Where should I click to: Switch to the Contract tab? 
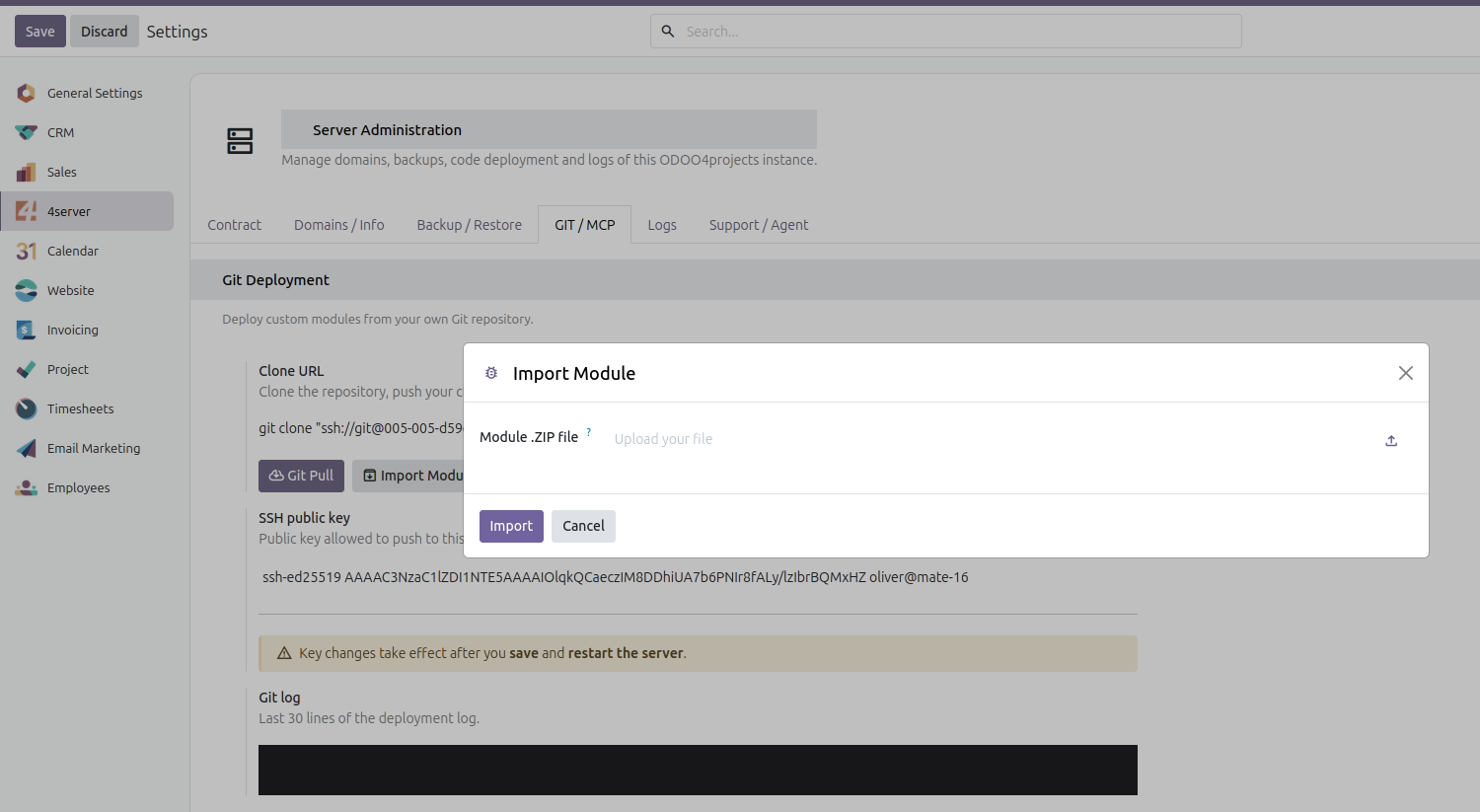235,225
